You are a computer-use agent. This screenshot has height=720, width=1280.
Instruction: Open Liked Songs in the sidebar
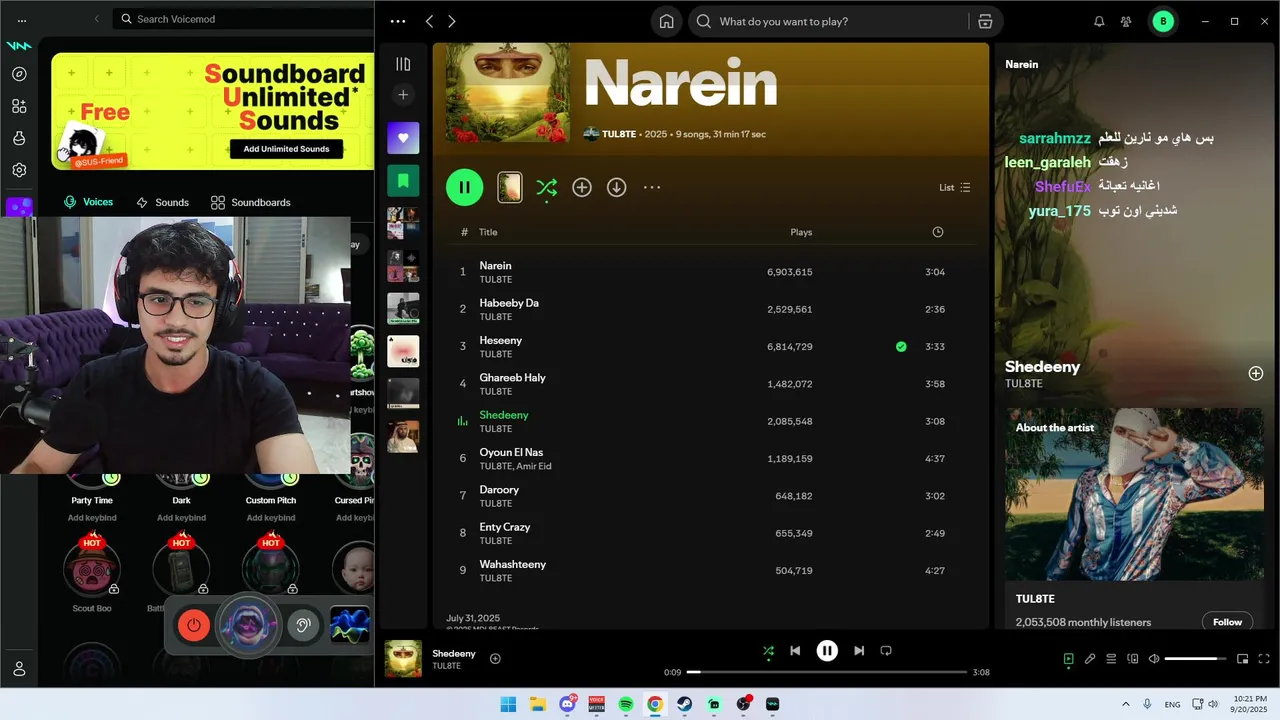403,138
